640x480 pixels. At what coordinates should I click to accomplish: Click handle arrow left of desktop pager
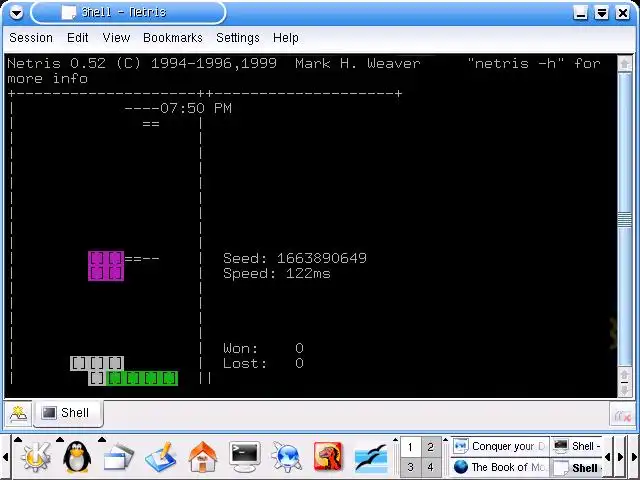coord(395,440)
